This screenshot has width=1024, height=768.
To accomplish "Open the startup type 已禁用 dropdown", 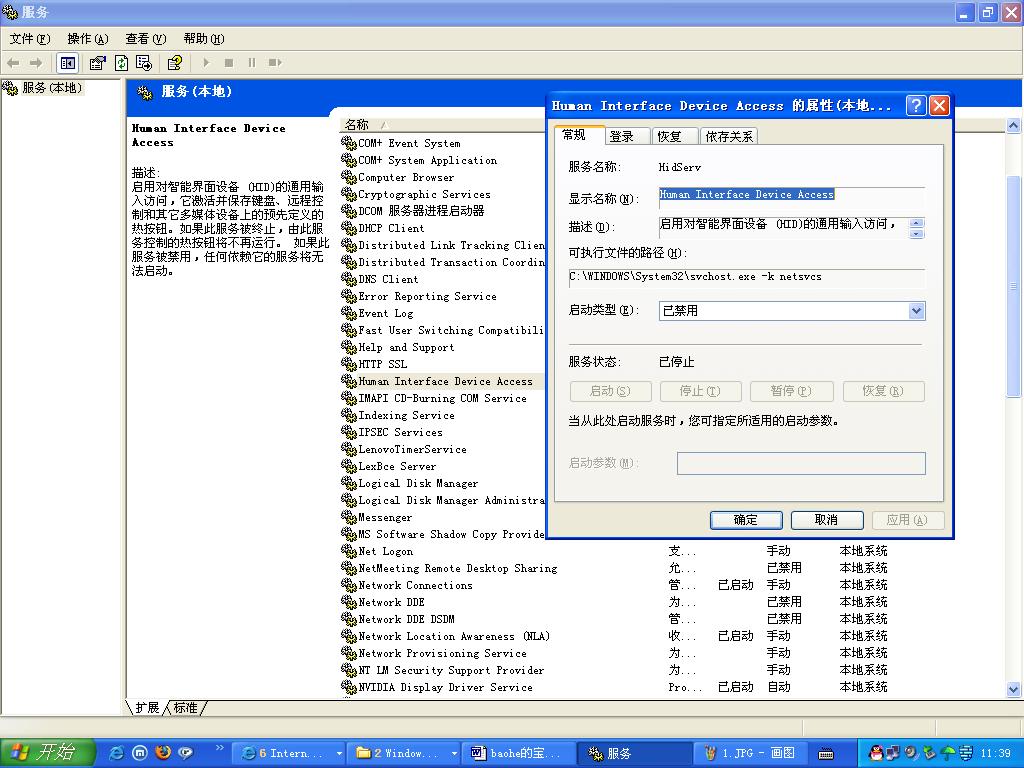I will (x=916, y=311).
